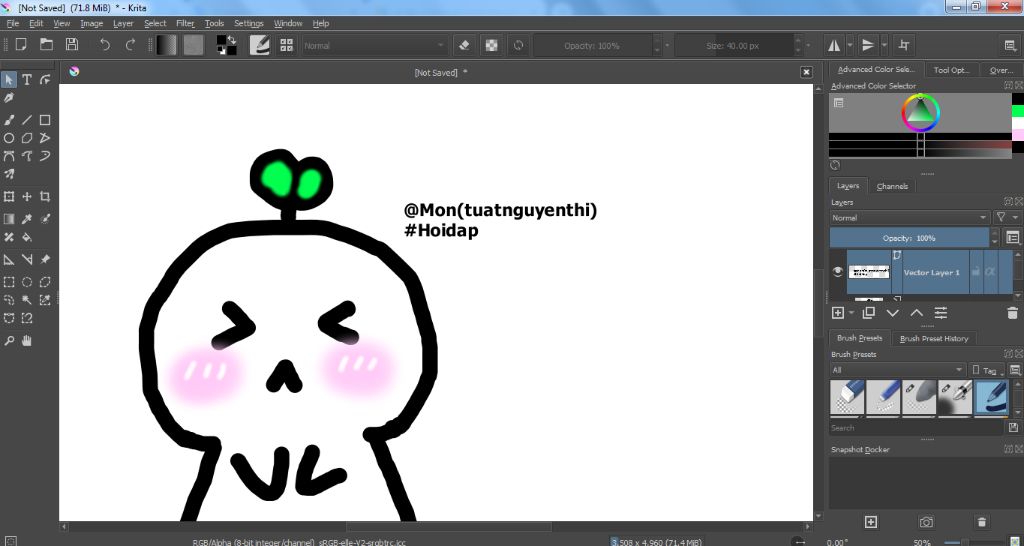Select the Measure tool
Viewport: 1024px width, 546px height.
27,260
